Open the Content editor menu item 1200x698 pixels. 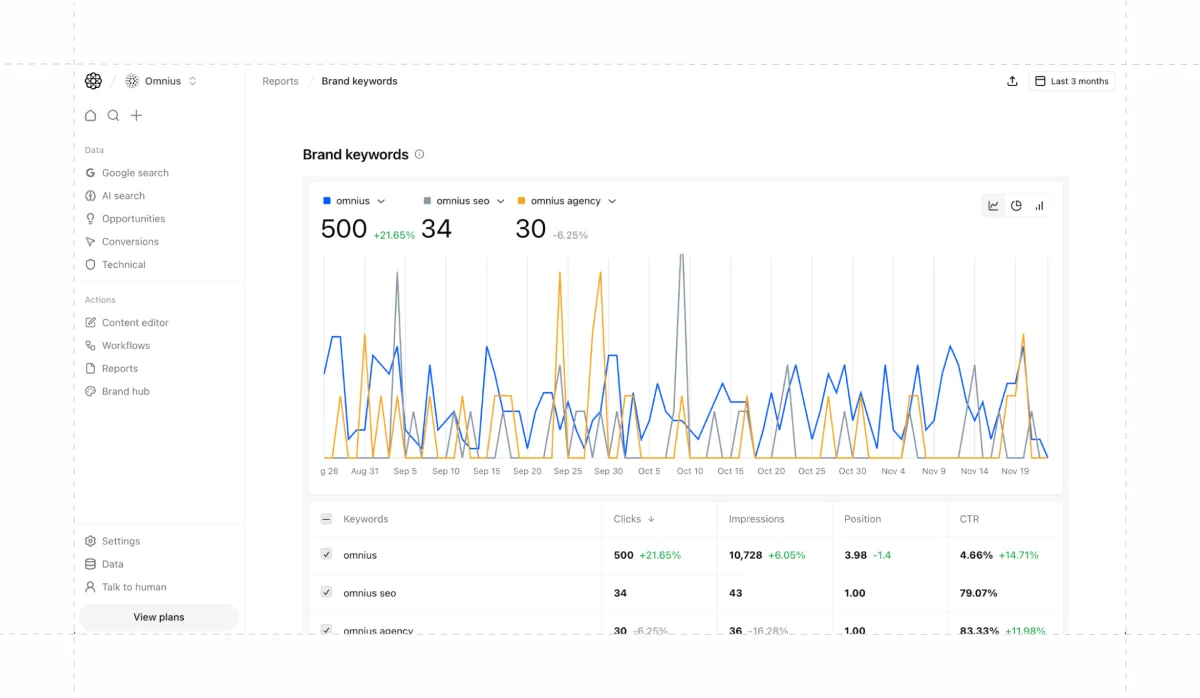pos(135,323)
